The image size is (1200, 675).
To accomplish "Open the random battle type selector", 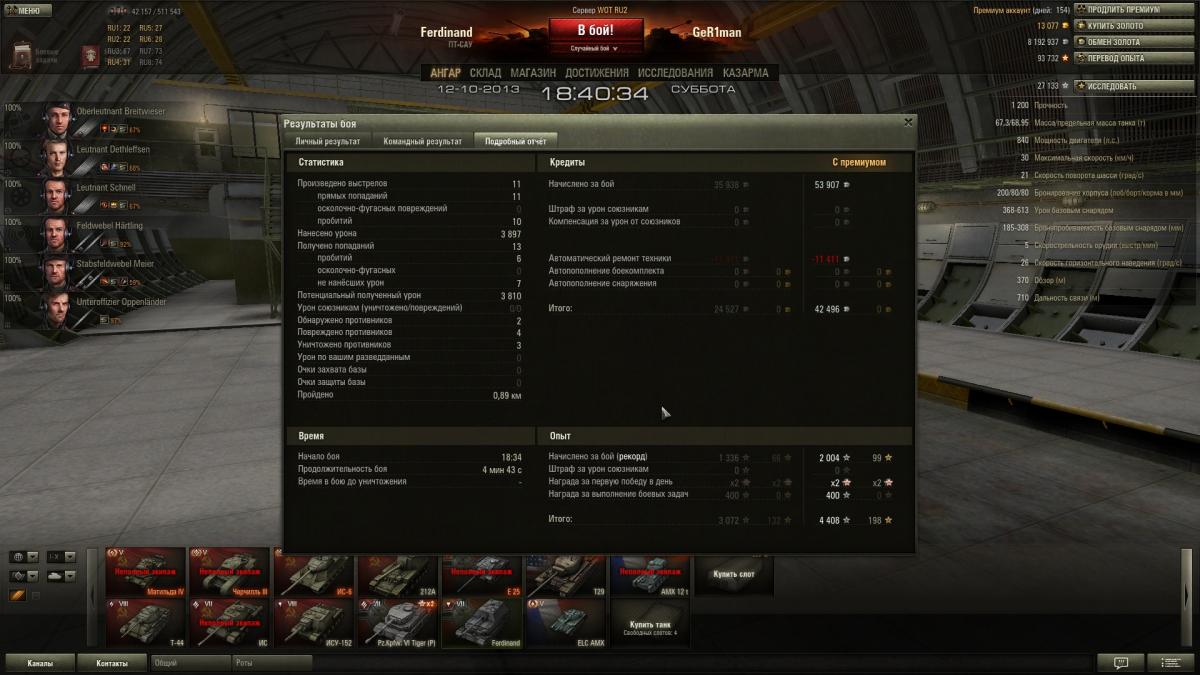I will (x=594, y=48).
